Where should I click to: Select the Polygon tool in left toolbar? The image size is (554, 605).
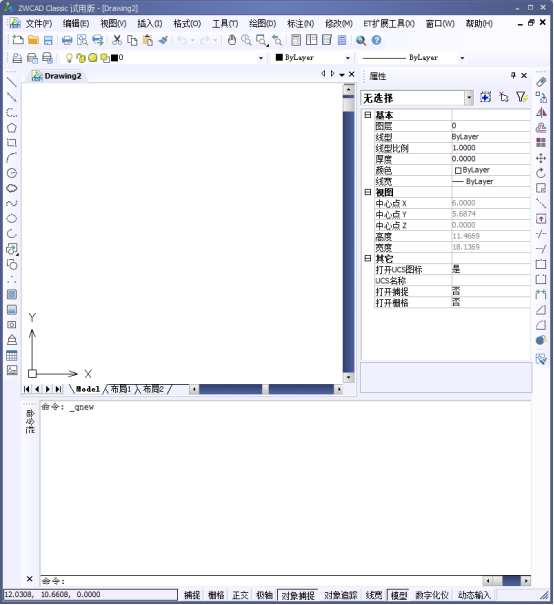pos(12,128)
